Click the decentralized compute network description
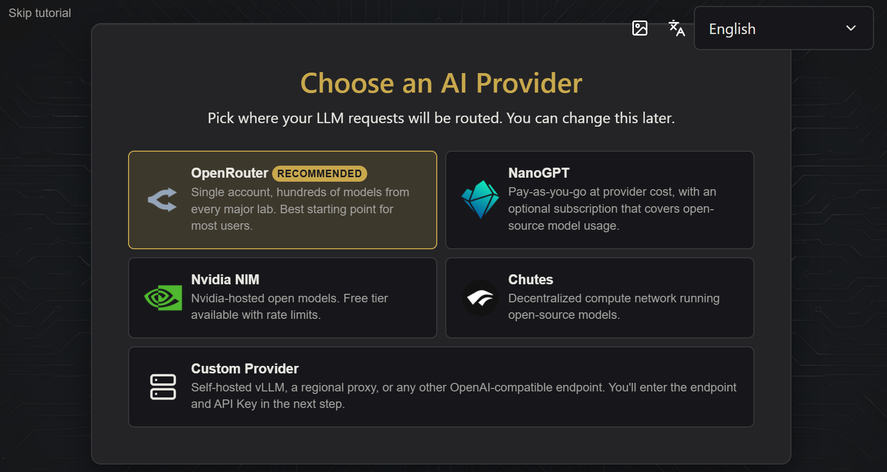 pos(614,306)
